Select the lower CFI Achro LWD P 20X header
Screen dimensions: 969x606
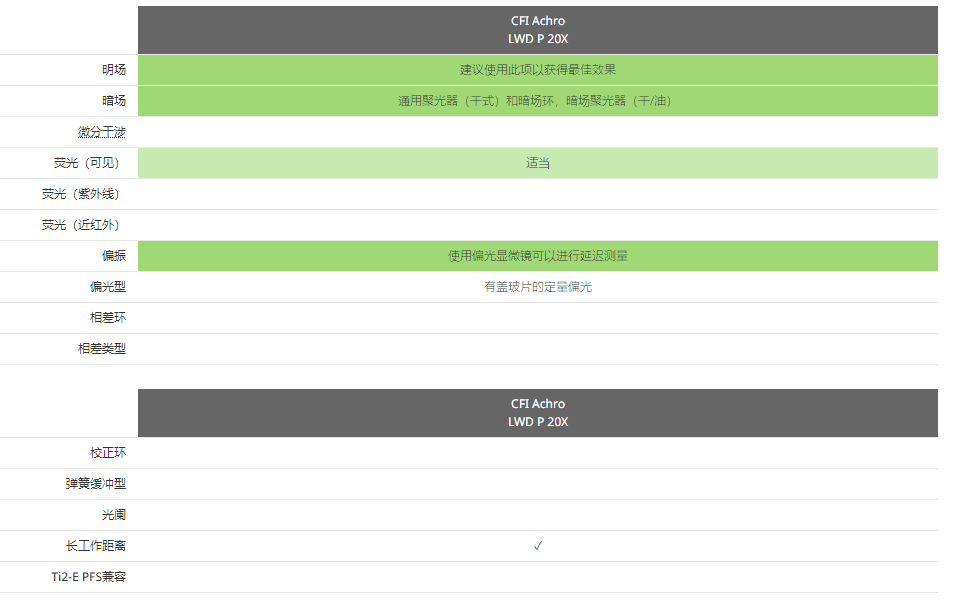[538, 413]
